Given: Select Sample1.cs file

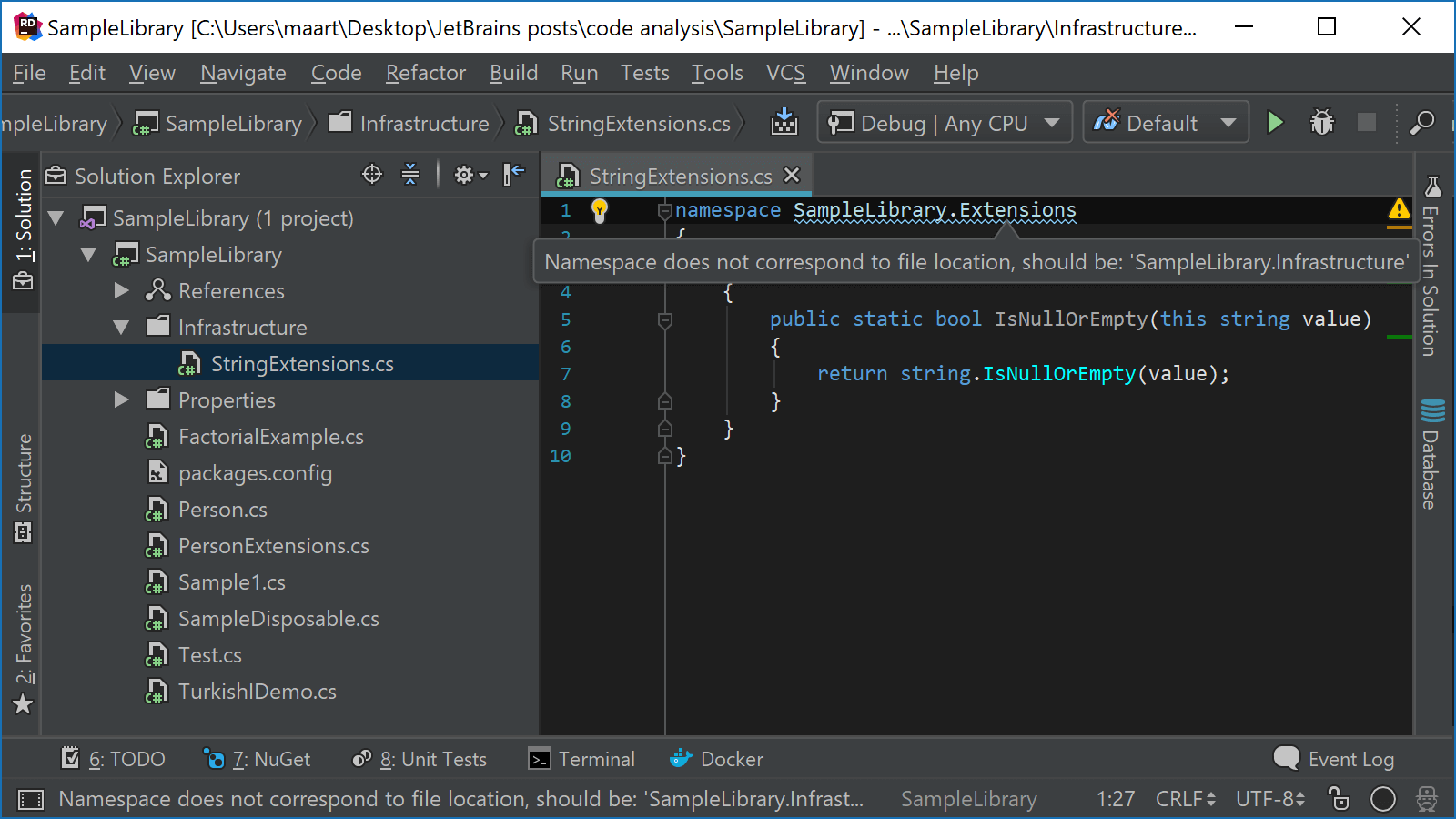Looking at the screenshot, I should pos(231,582).
